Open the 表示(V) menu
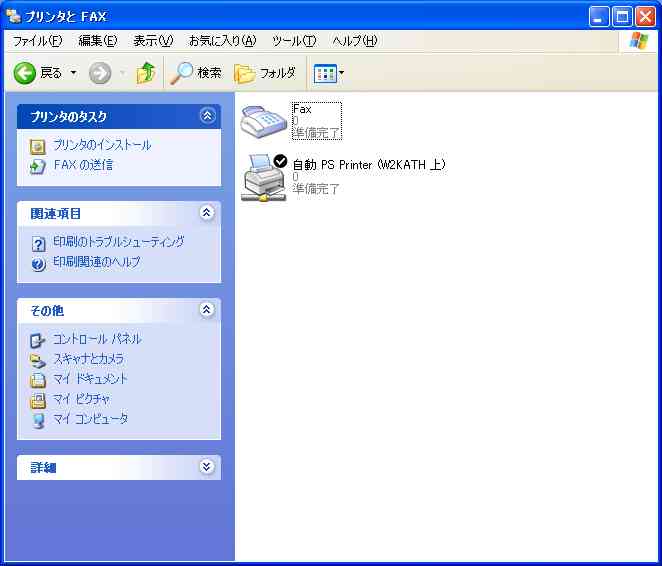Viewport: 662px width, 566px height. point(153,41)
